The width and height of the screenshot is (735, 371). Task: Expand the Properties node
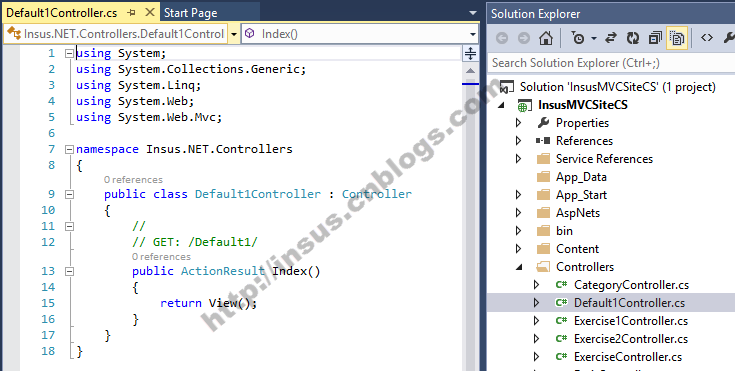[x=518, y=123]
